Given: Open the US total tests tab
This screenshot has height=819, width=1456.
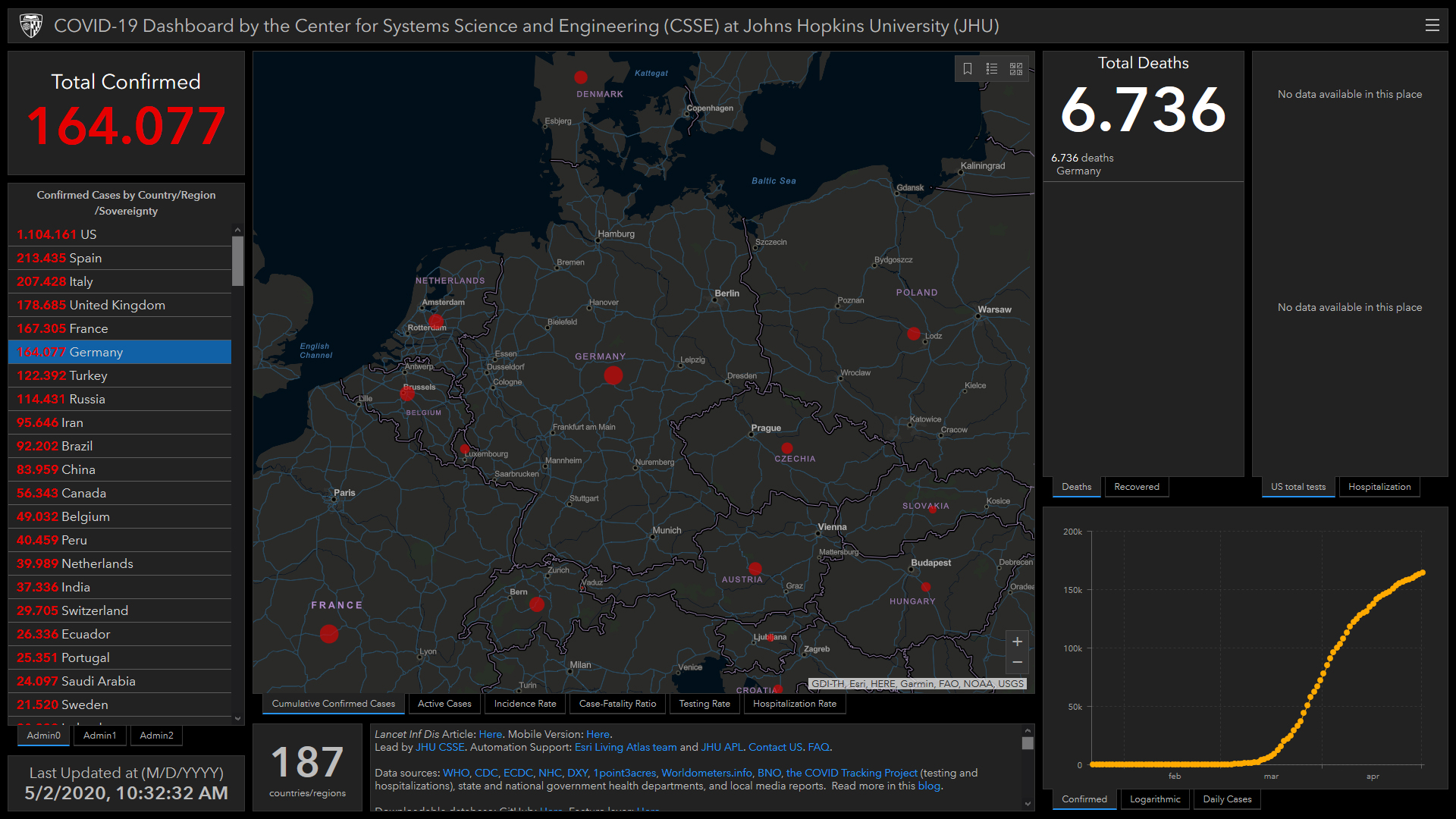Looking at the screenshot, I should 1298,487.
